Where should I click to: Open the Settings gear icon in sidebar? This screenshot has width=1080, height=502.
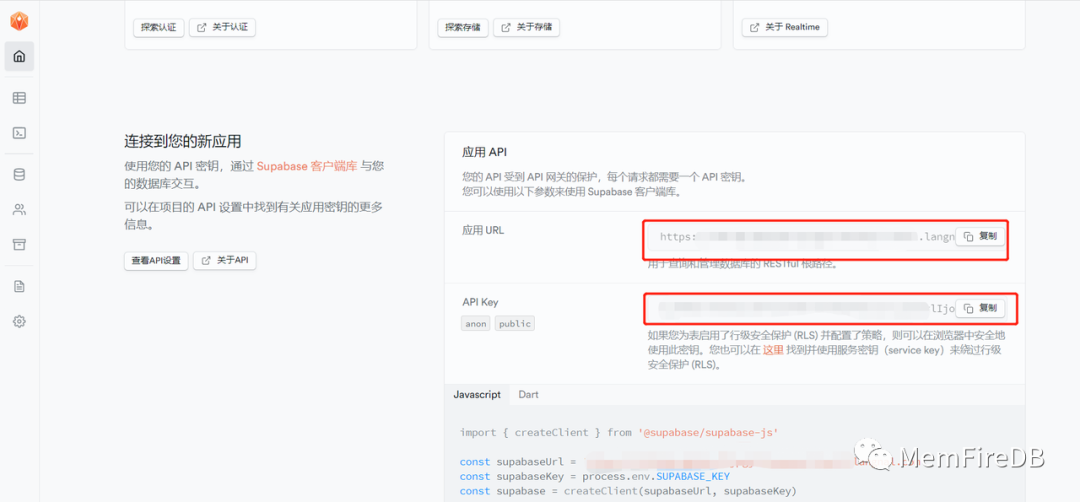(19, 321)
